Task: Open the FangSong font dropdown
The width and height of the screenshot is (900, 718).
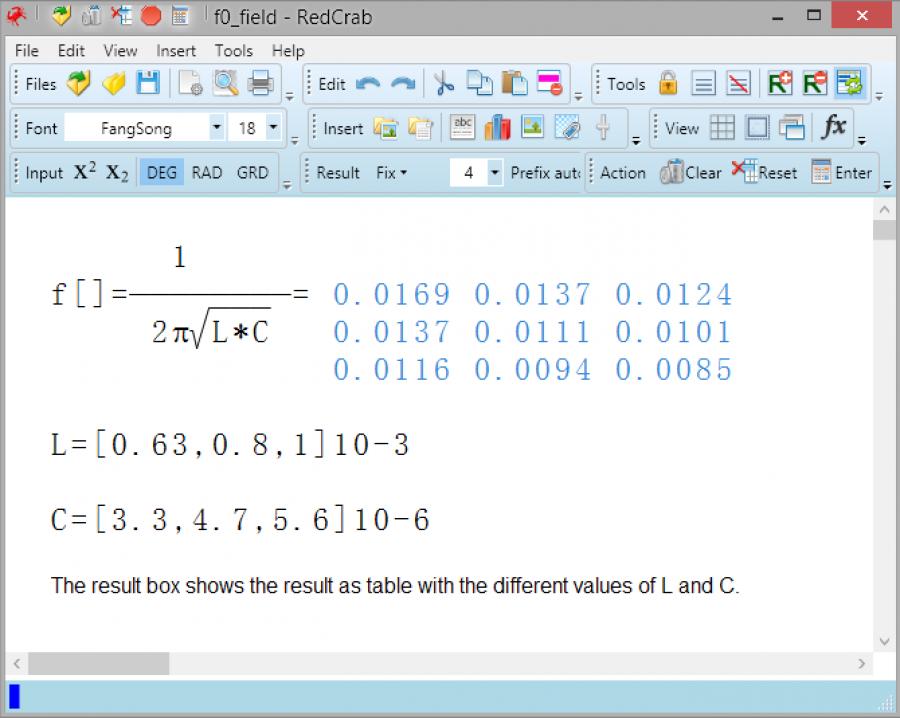Action: pyautogui.click(x=216, y=127)
